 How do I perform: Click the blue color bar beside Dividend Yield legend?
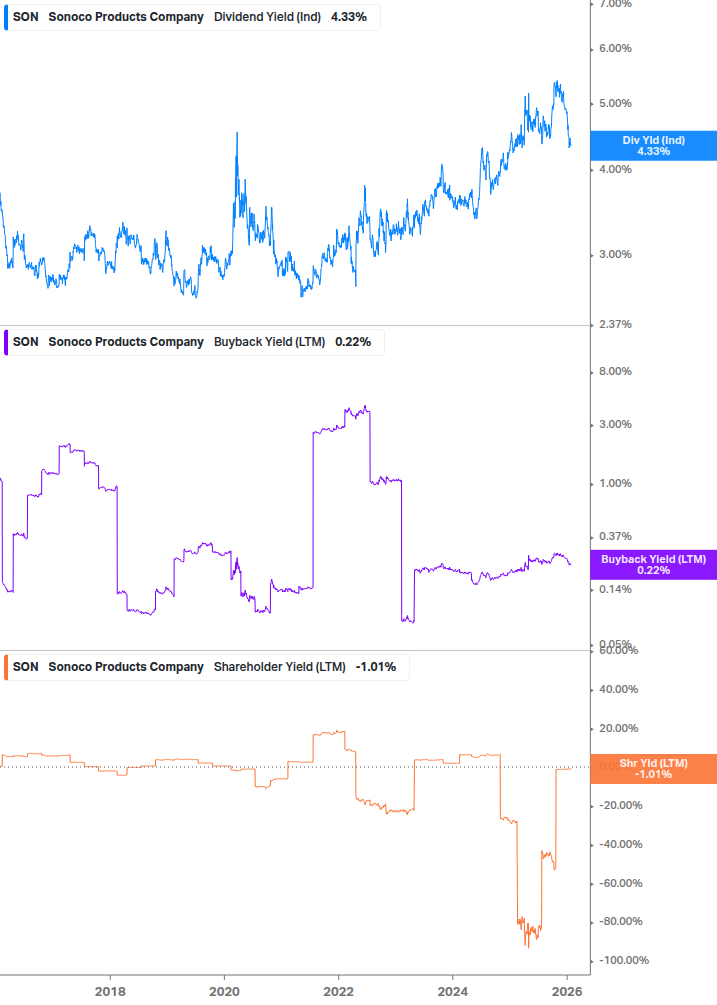coord(6,17)
